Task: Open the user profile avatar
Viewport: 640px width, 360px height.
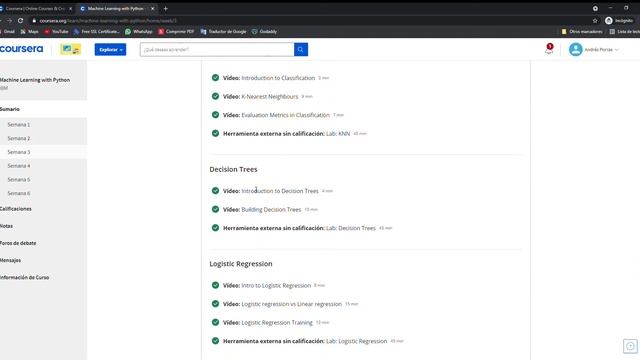Action: [x=576, y=49]
